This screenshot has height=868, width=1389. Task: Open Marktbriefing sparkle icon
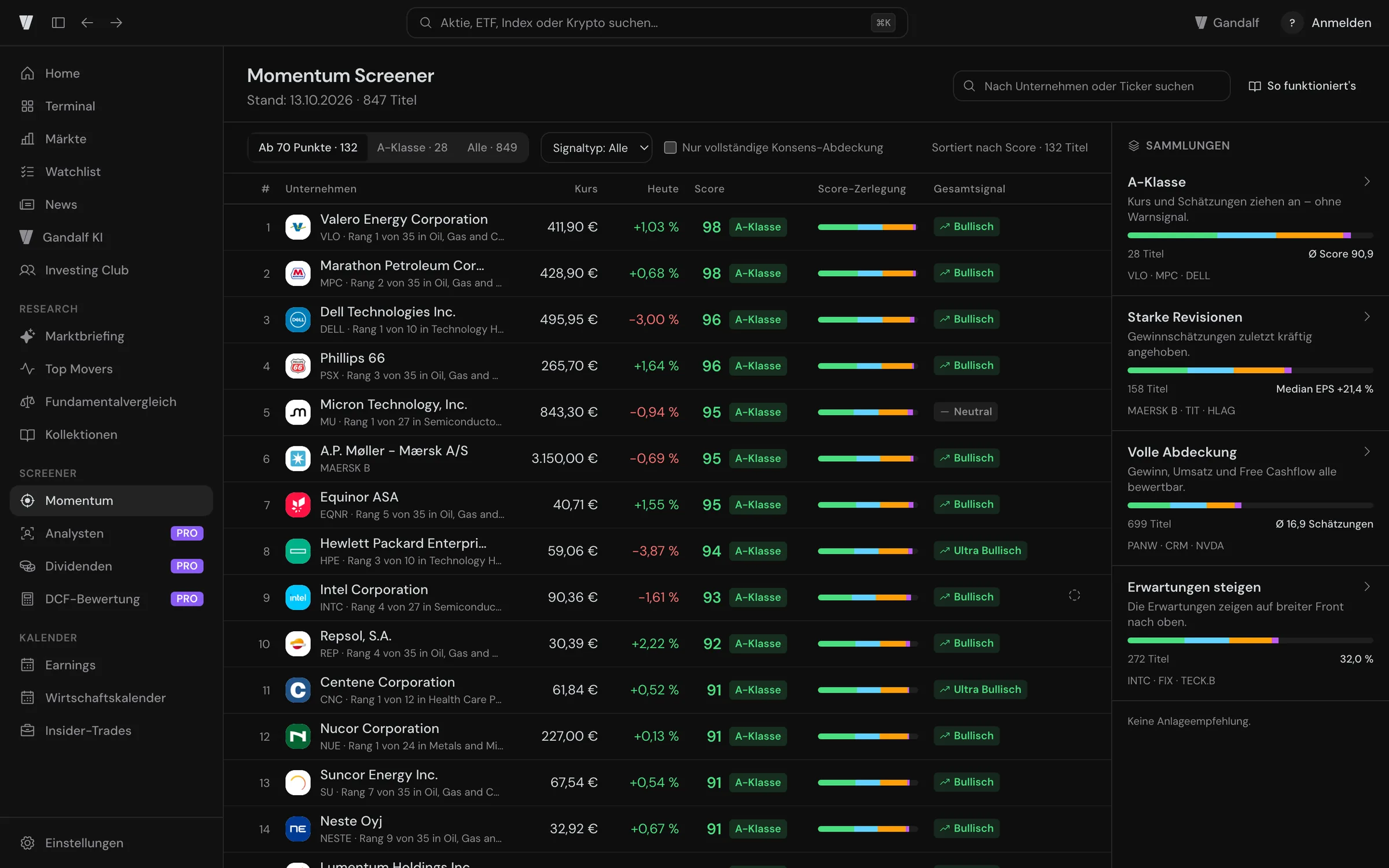click(27, 336)
